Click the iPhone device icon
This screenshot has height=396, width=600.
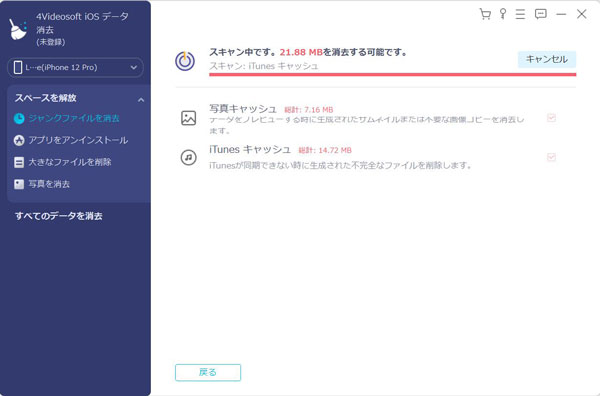(18, 67)
